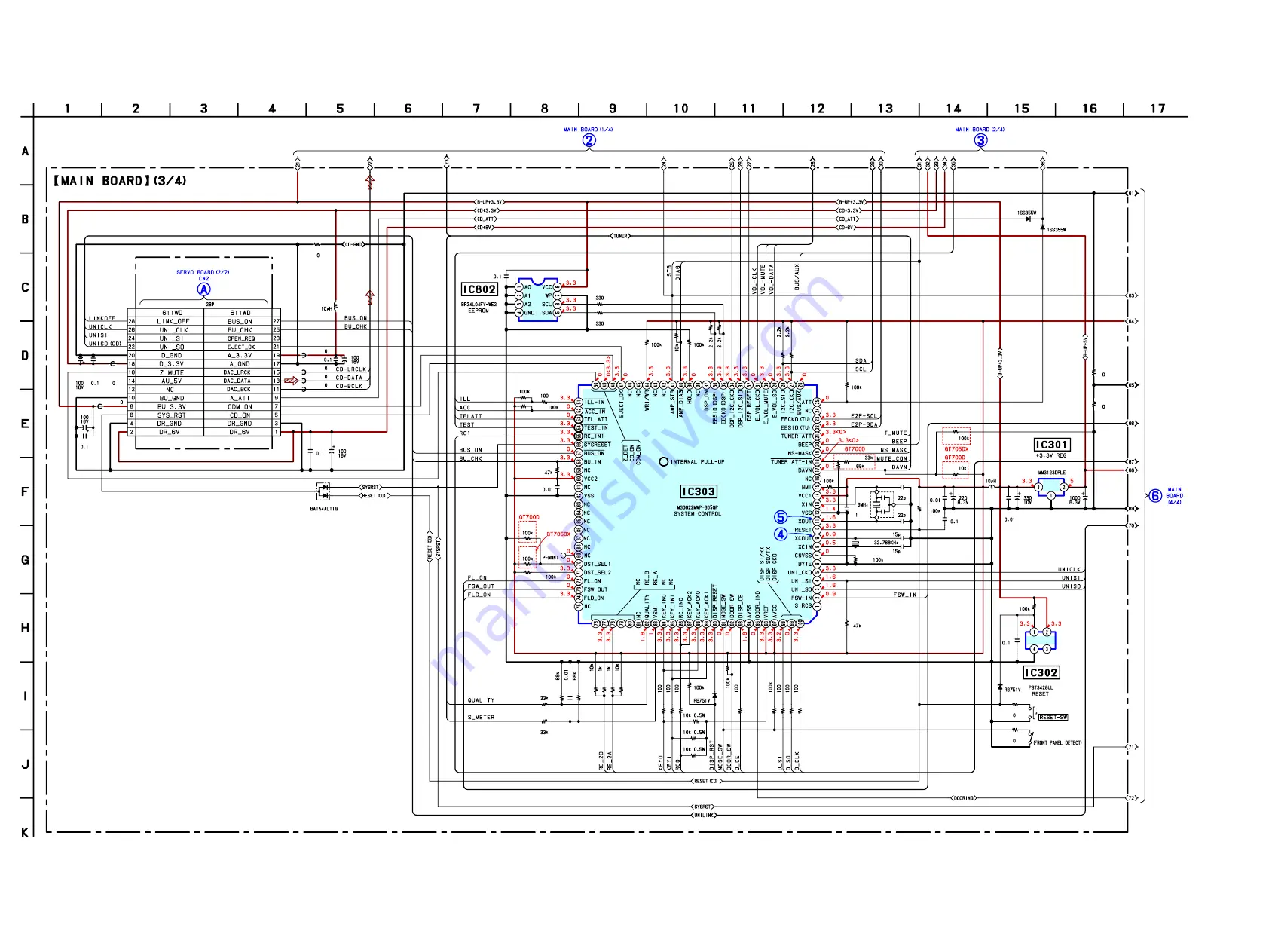Click the PST3428UL RESET part label
This screenshot has width=1266, height=952.
coord(1041,690)
